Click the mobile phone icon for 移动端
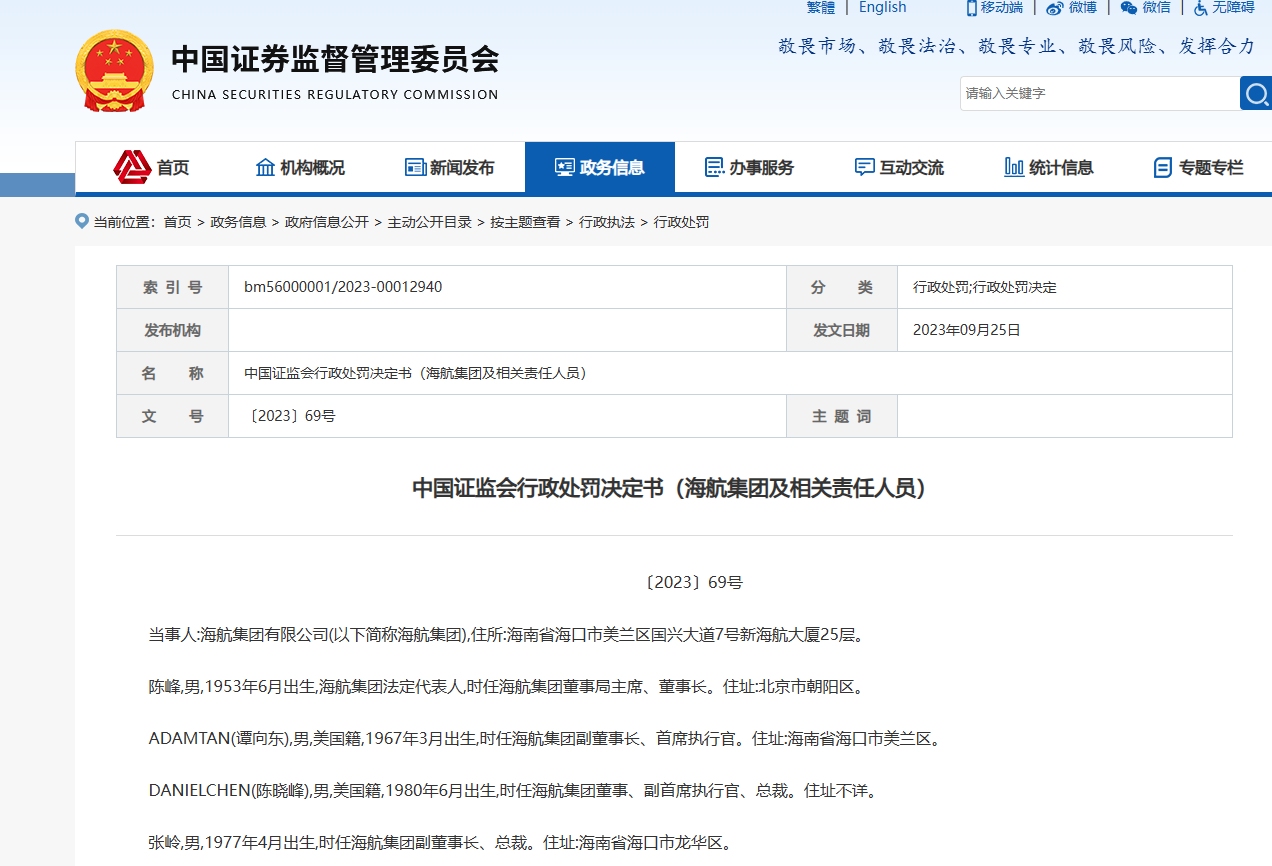 971,8
